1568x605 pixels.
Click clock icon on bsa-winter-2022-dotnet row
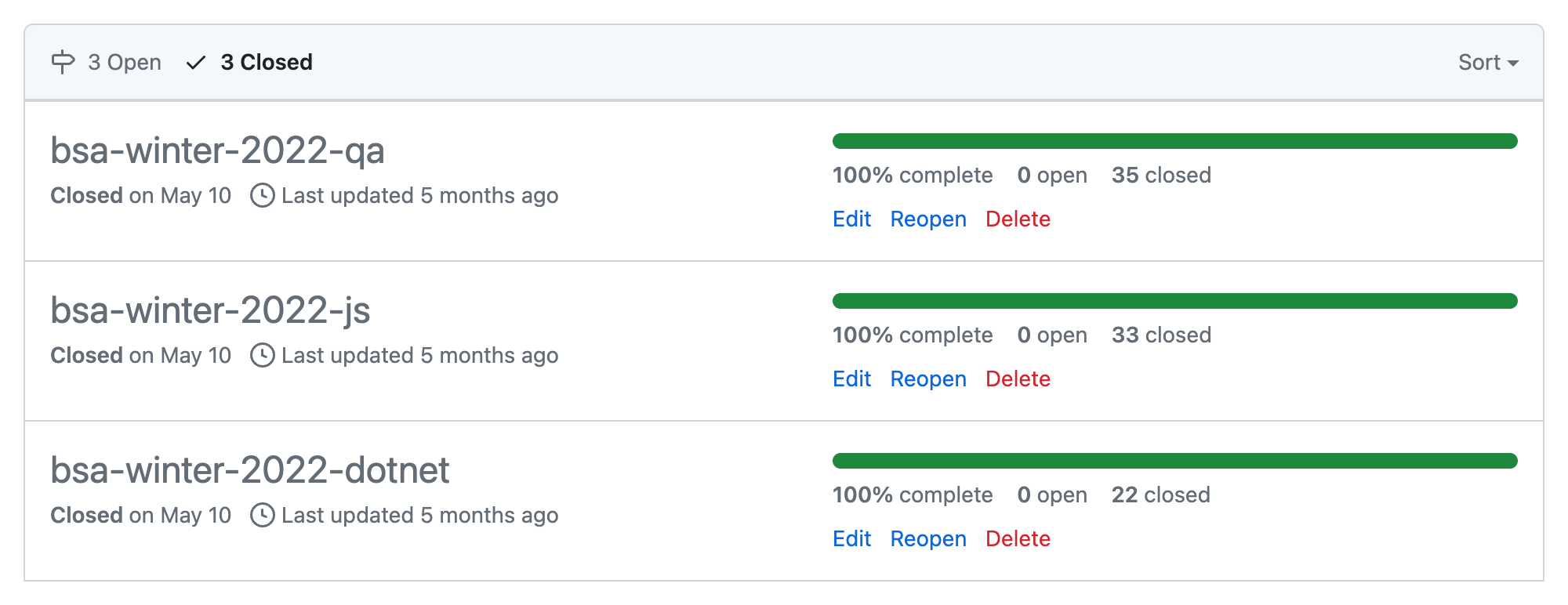pos(262,515)
